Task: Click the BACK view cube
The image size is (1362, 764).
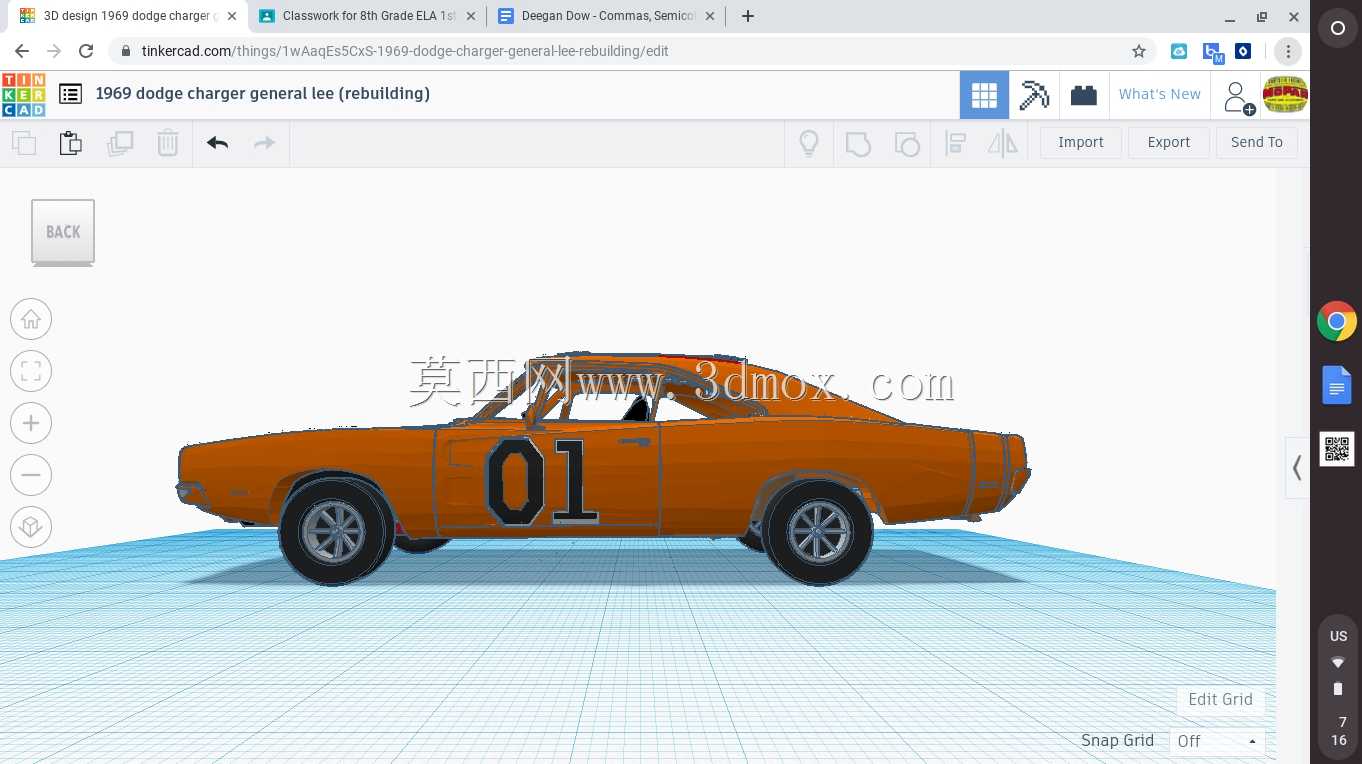Action: coord(63,233)
